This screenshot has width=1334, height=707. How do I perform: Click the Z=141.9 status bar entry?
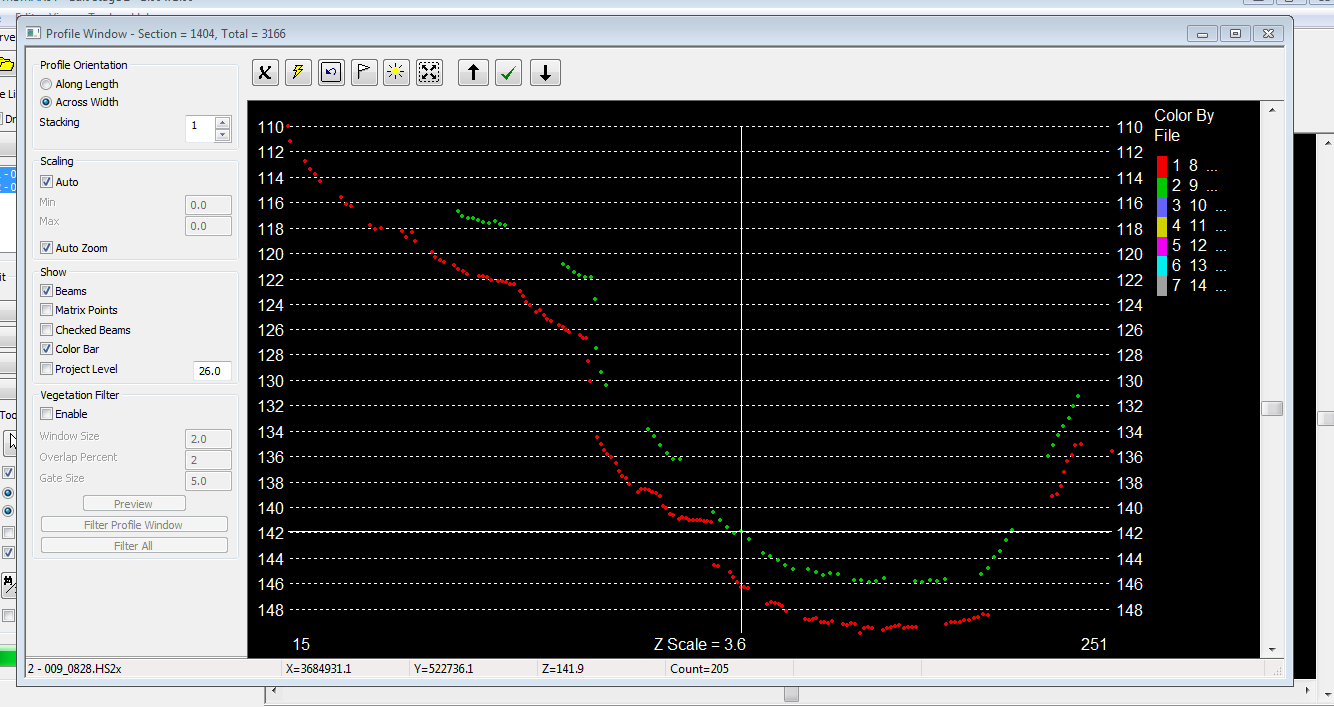click(x=563, y=669)
